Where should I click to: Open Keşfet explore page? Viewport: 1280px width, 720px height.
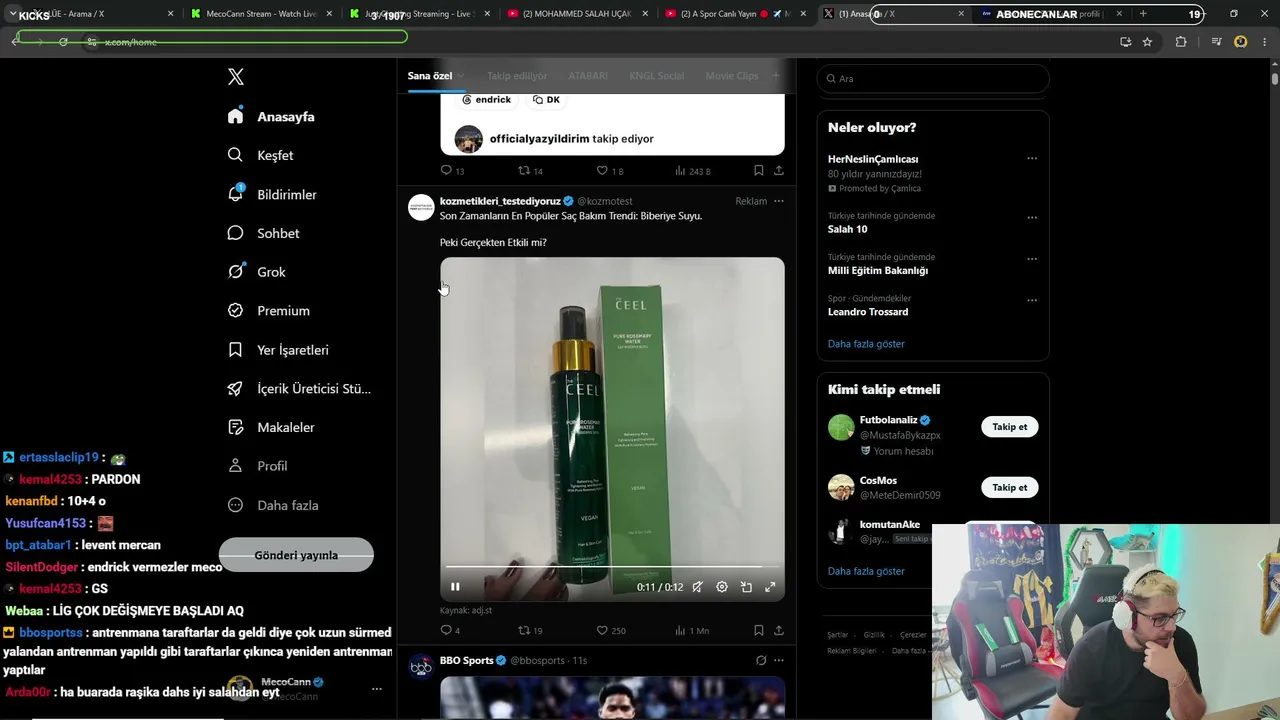coord(260,155)
